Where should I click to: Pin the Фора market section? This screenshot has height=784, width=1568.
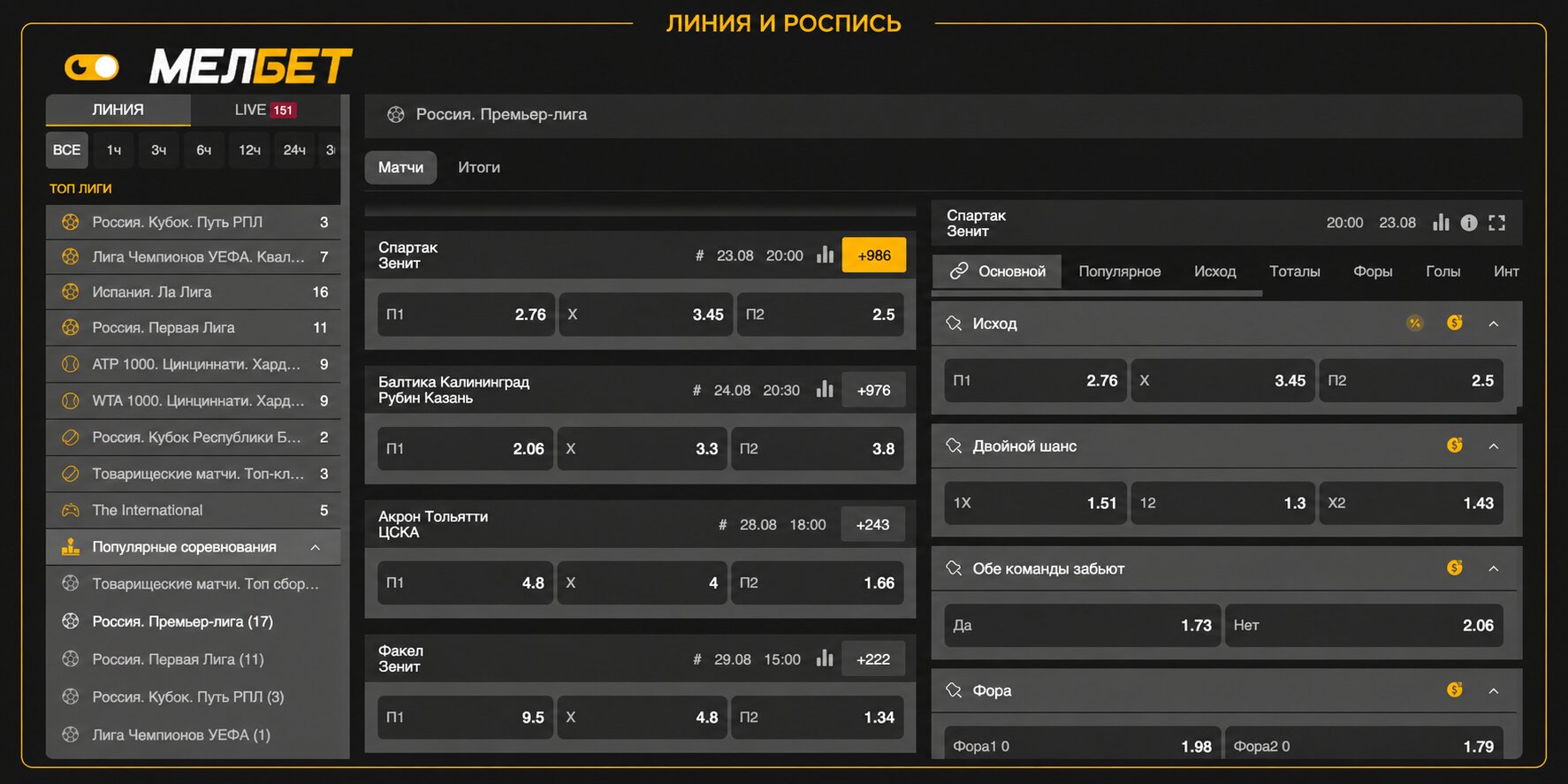click(954, 689)
